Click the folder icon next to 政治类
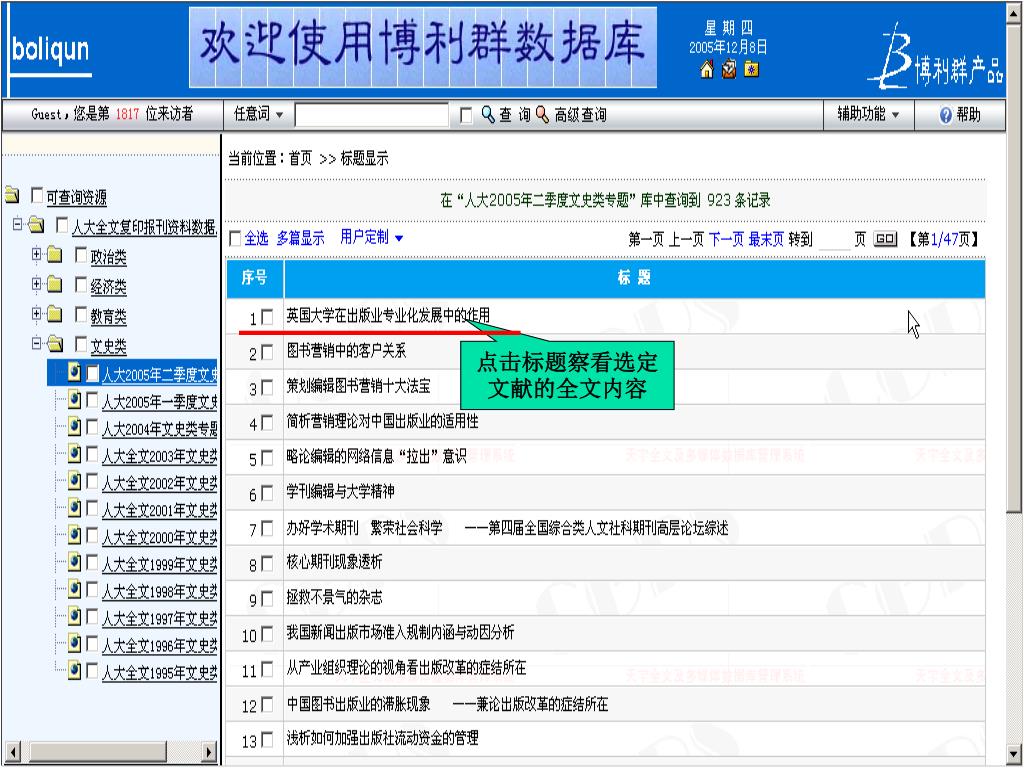The height and width of the screenshot is (768, 1024). pyautogui.click(x=54, y=254)
